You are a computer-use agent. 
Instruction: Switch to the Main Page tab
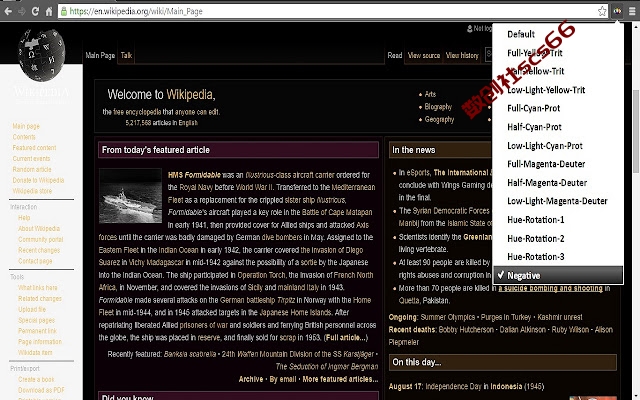pyautogui.click(x=100, y=56)
